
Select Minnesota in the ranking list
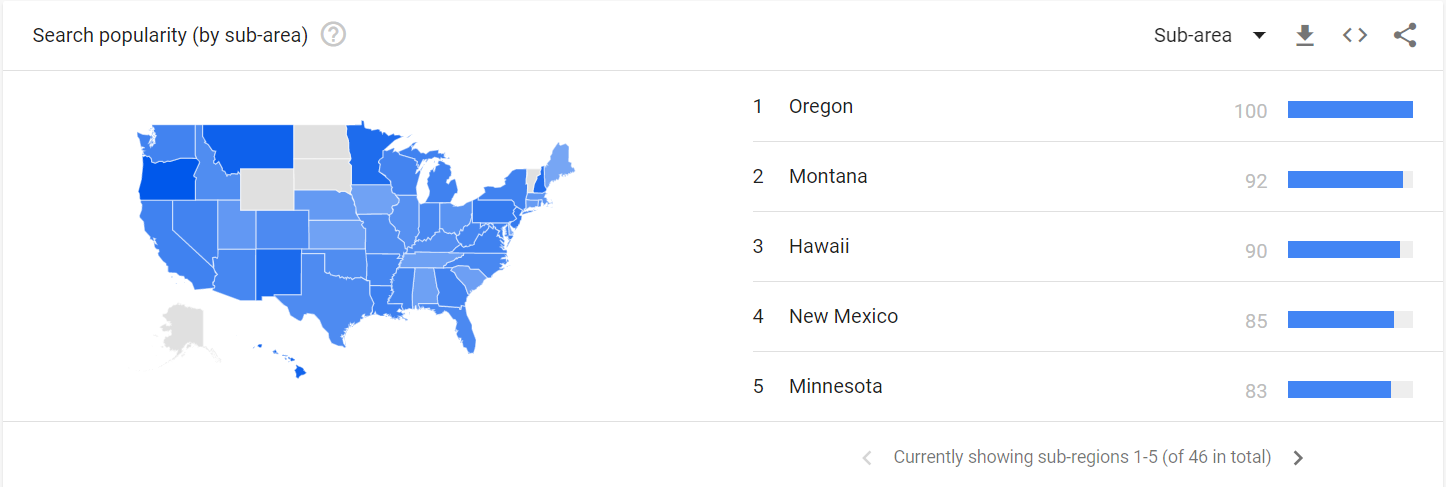click(835, 386)
